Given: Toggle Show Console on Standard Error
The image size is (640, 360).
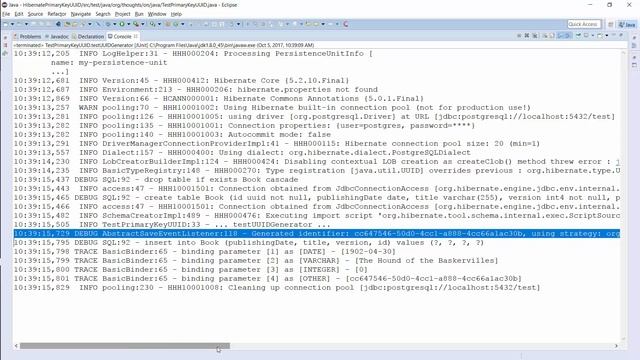Looking at the screenshot, I should pyautogui.click(x=567, y=36).
